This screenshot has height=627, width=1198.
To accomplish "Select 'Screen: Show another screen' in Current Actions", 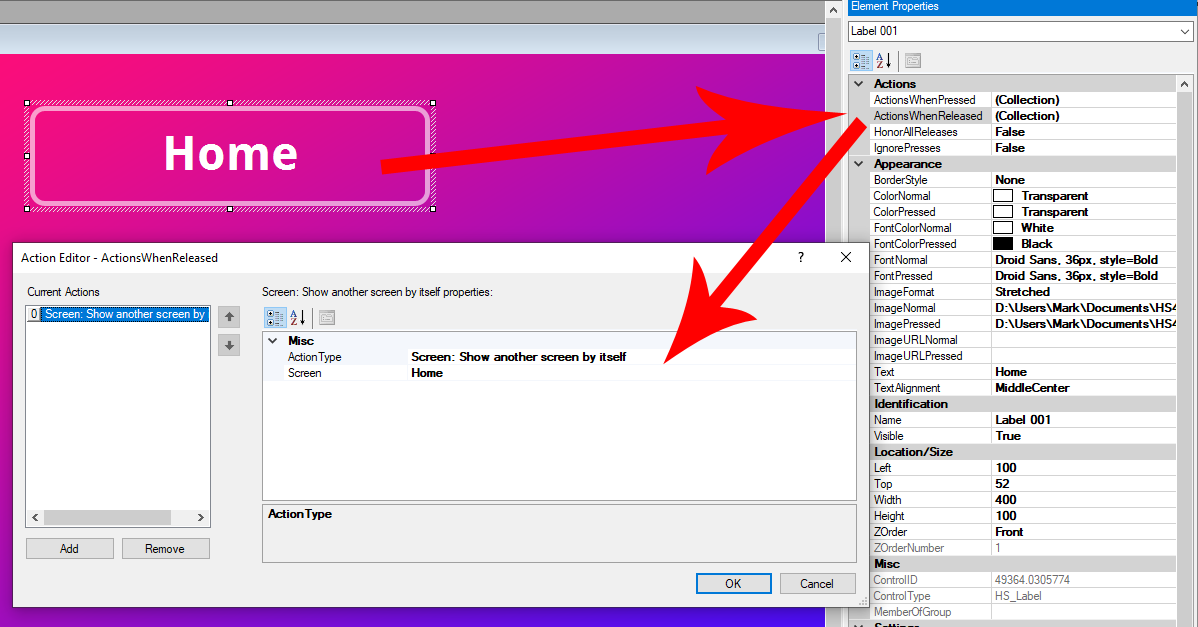I will coord(124,314).
